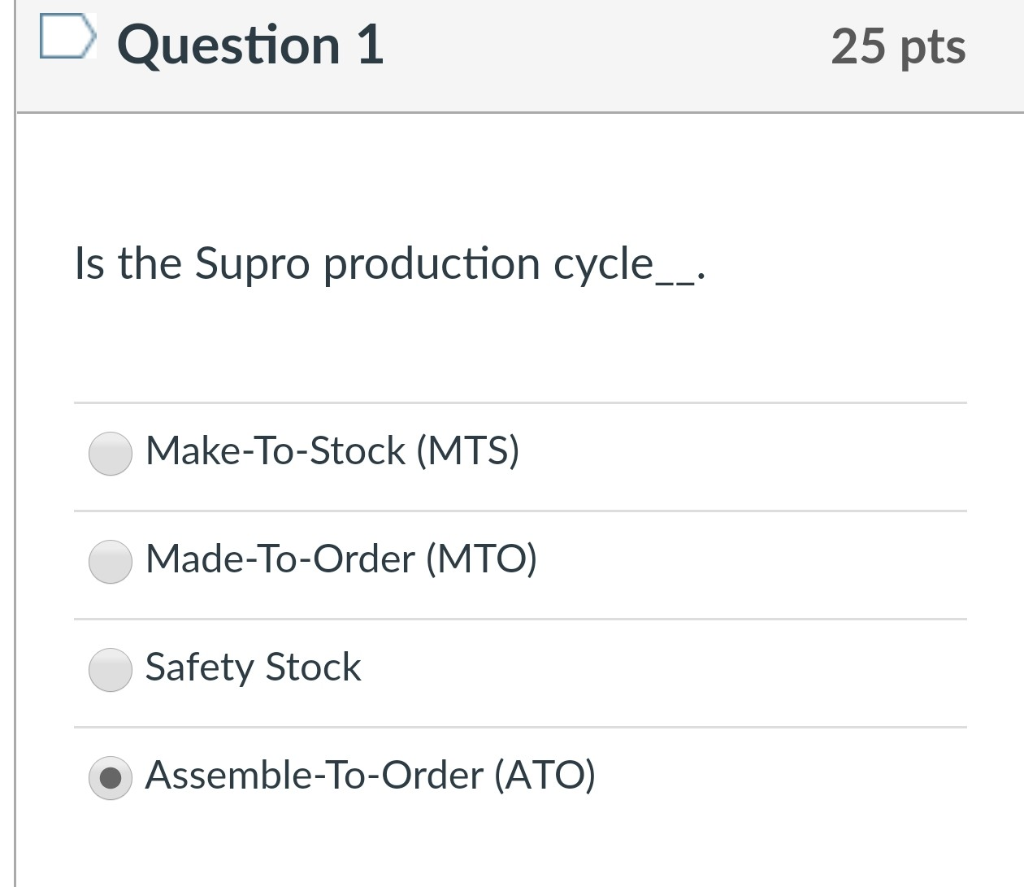Click the selected Assemble-To-Order (ATO) radio button
Viewport: 1024px width, 887px height.
(110, 776)
